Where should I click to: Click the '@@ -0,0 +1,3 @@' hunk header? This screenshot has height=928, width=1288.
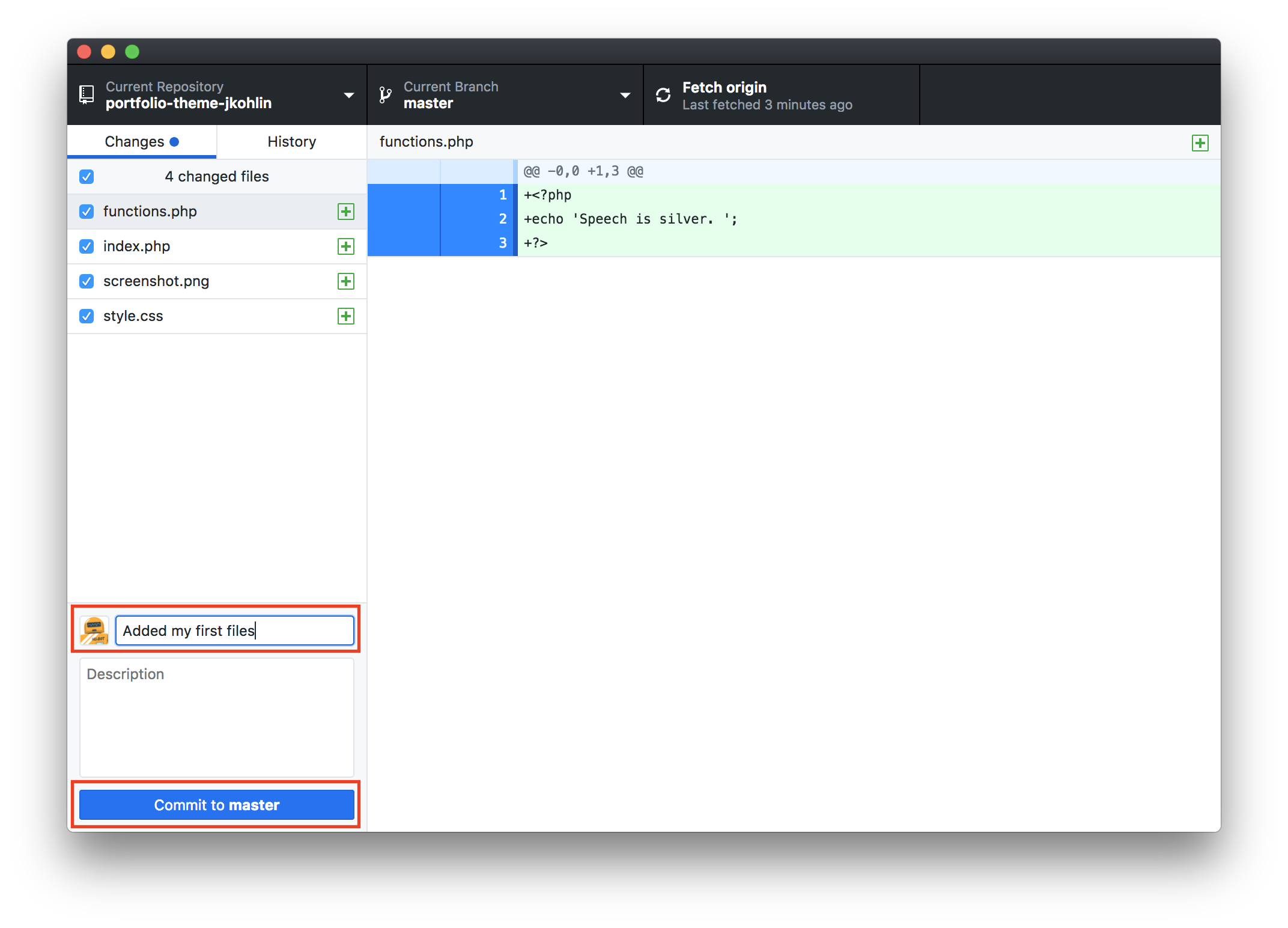click(x=583, y=171)
